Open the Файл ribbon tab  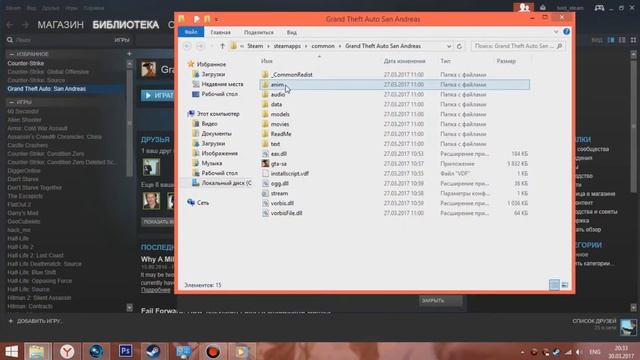191,32
